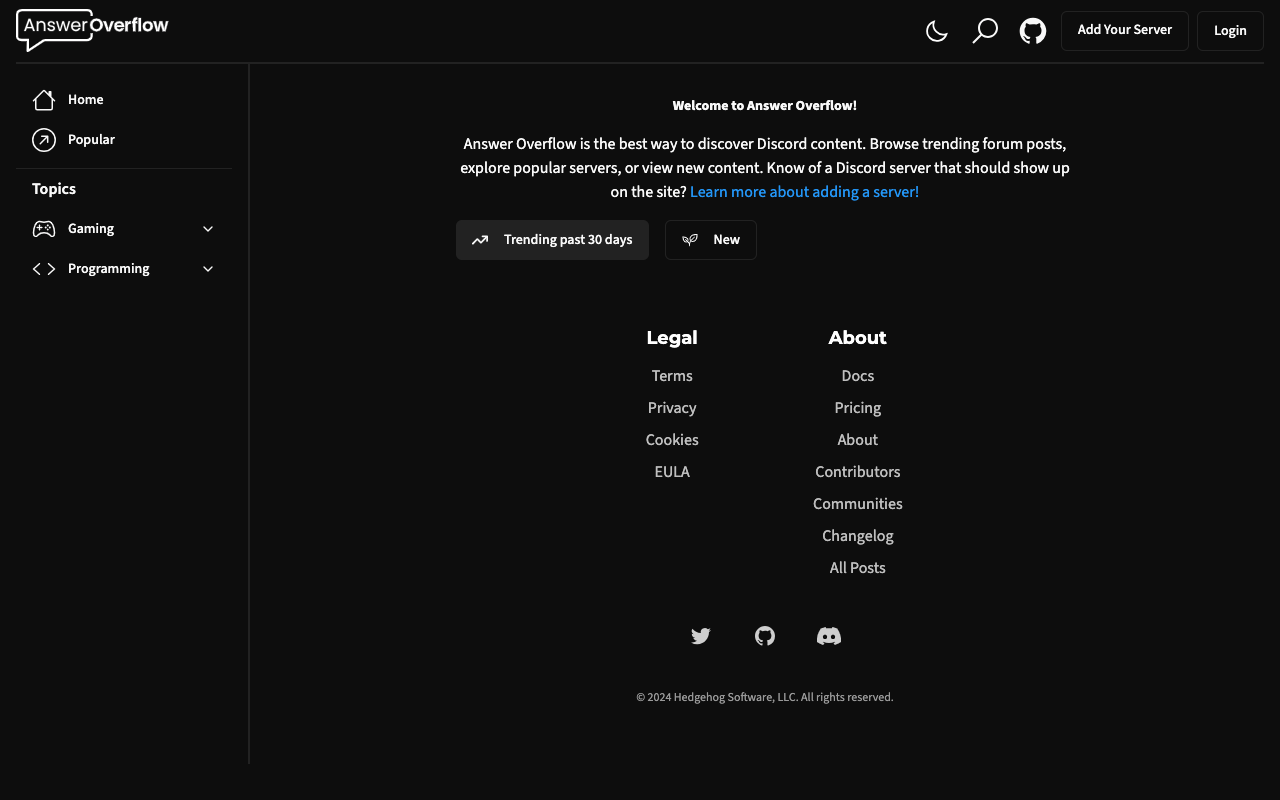Open About link below Pricing
Screen dimensions: 1280x800
point(858,440)
